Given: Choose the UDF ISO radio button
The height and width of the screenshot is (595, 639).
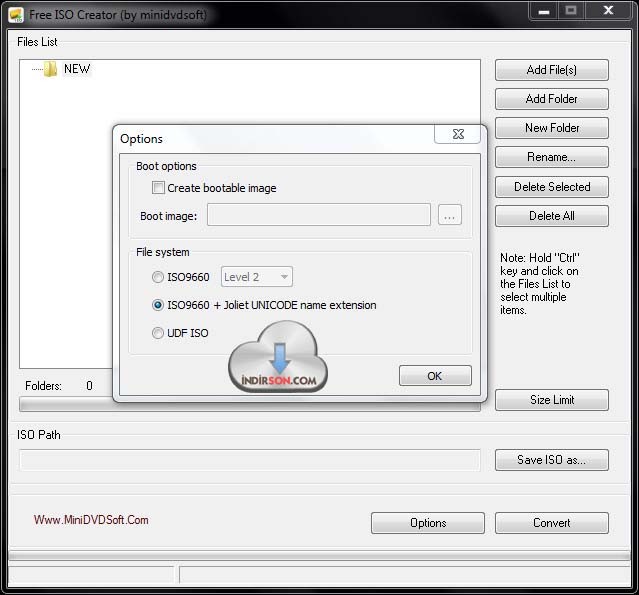Looking at the screenshot, I should [158, 333].
